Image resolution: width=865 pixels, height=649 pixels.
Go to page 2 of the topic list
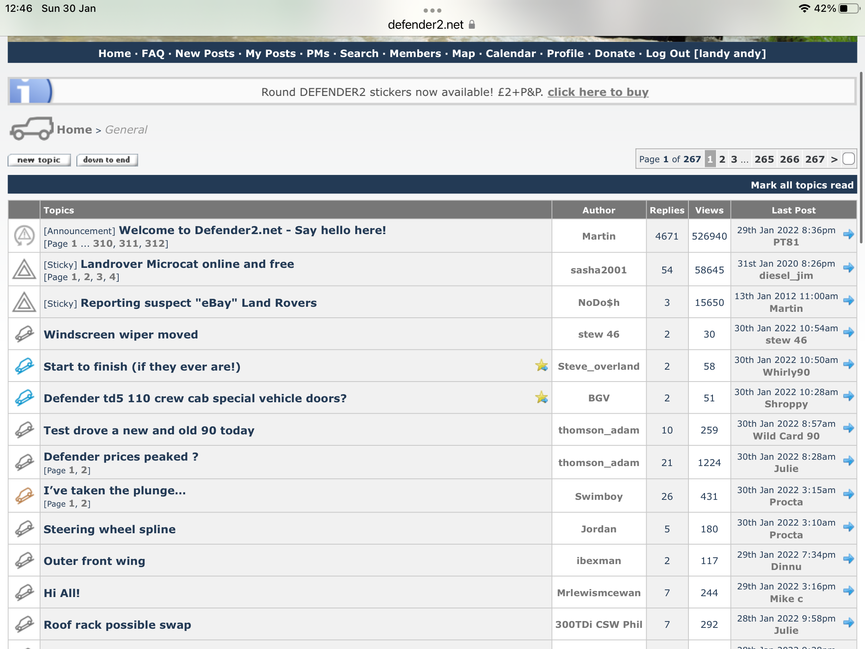click(722, 159)
